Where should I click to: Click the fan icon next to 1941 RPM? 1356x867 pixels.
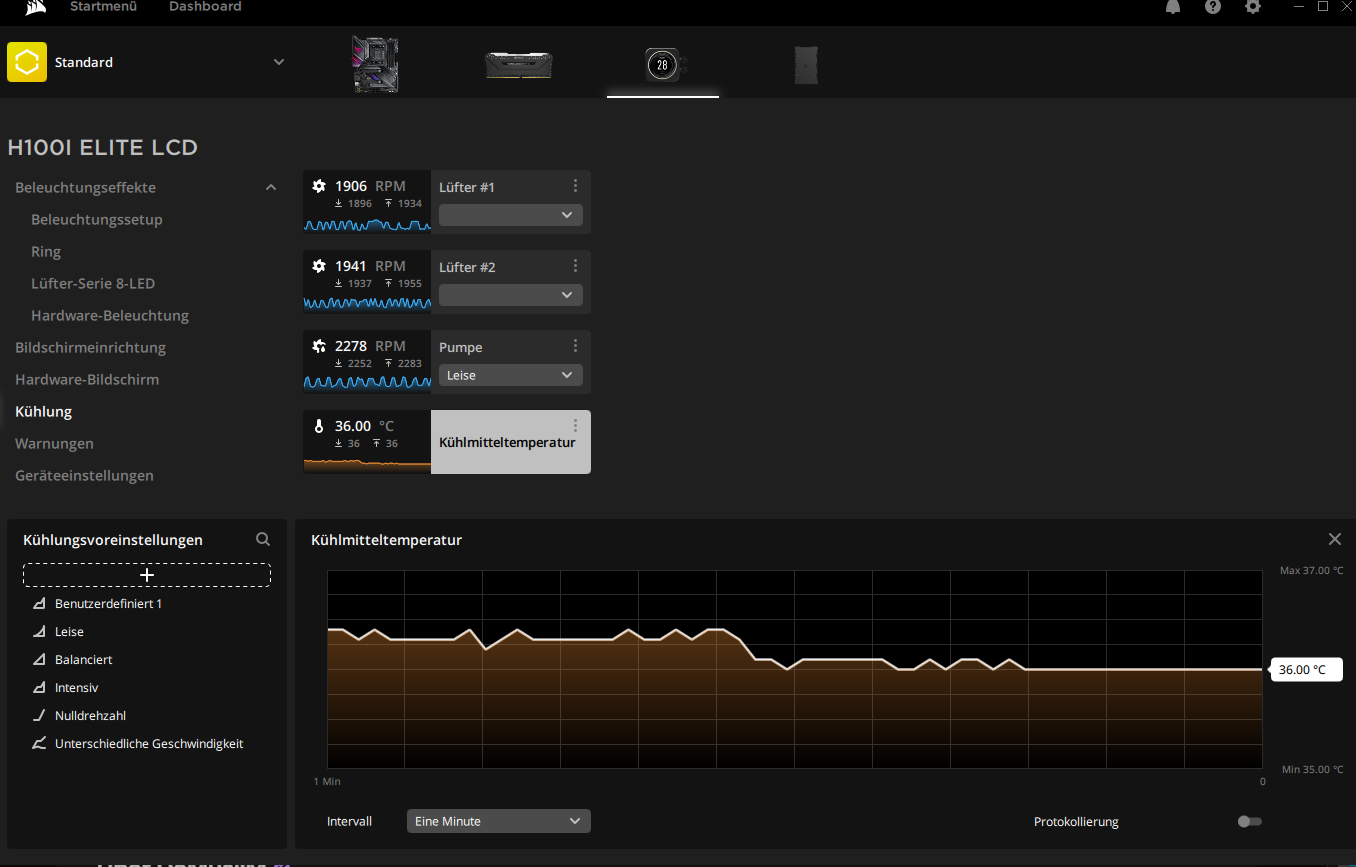[x=319, y=266]
